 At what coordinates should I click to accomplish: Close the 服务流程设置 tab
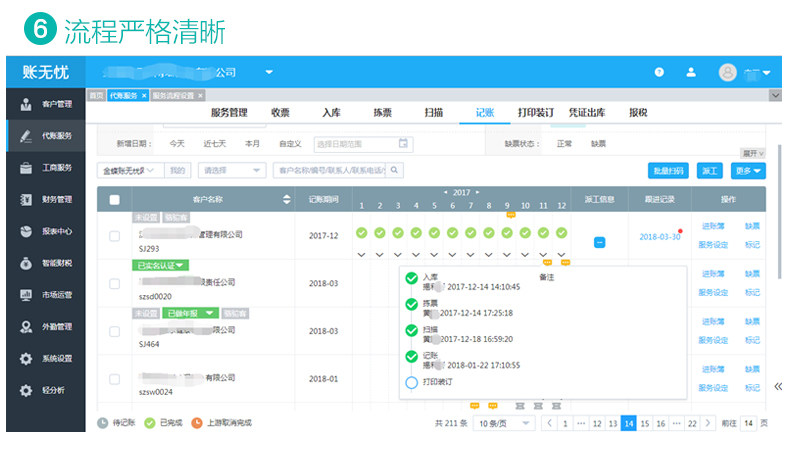click(200, 96)
